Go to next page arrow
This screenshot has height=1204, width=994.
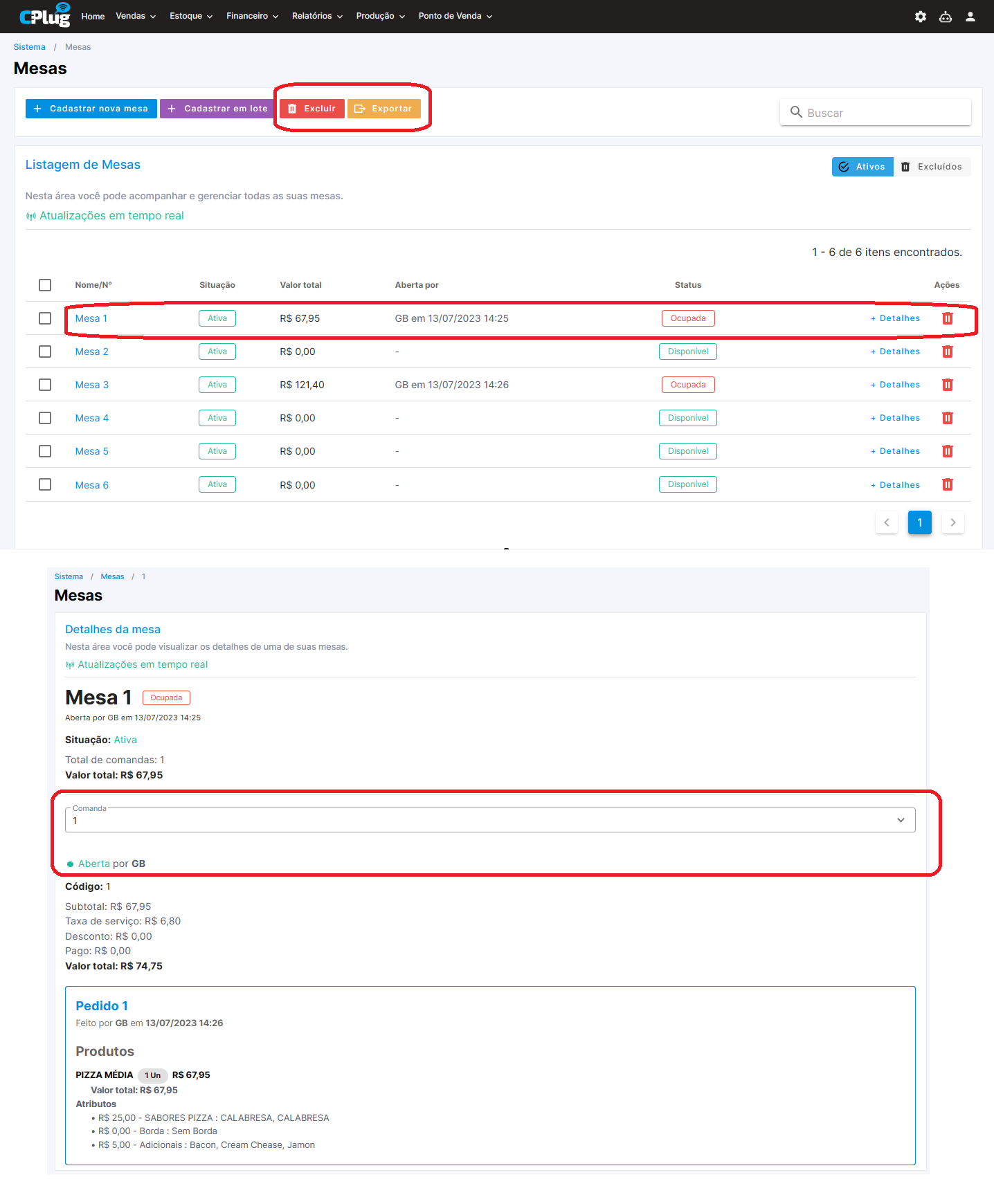click(952, 522)
